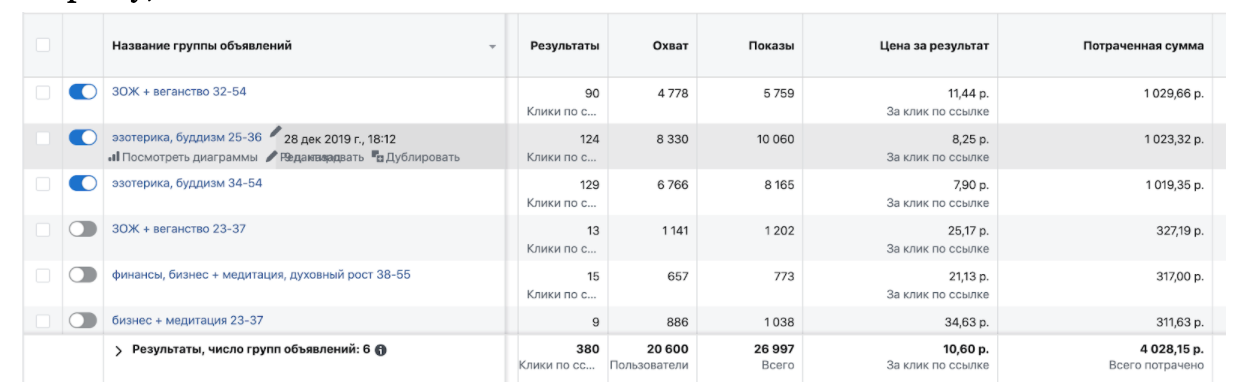The height and width of the screenshot is (386, 1244).
Task: Select the checkbox for the ЗОЖ + веганство 32-54 row
Action: pyautogui.click(x=42, y=92)
